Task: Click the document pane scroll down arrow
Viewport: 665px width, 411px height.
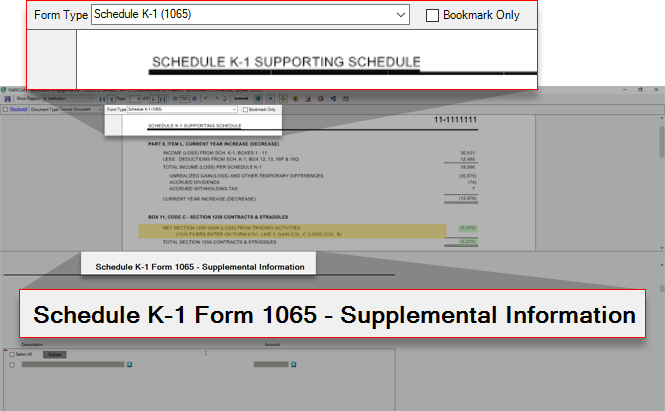Action: point(662,248)
